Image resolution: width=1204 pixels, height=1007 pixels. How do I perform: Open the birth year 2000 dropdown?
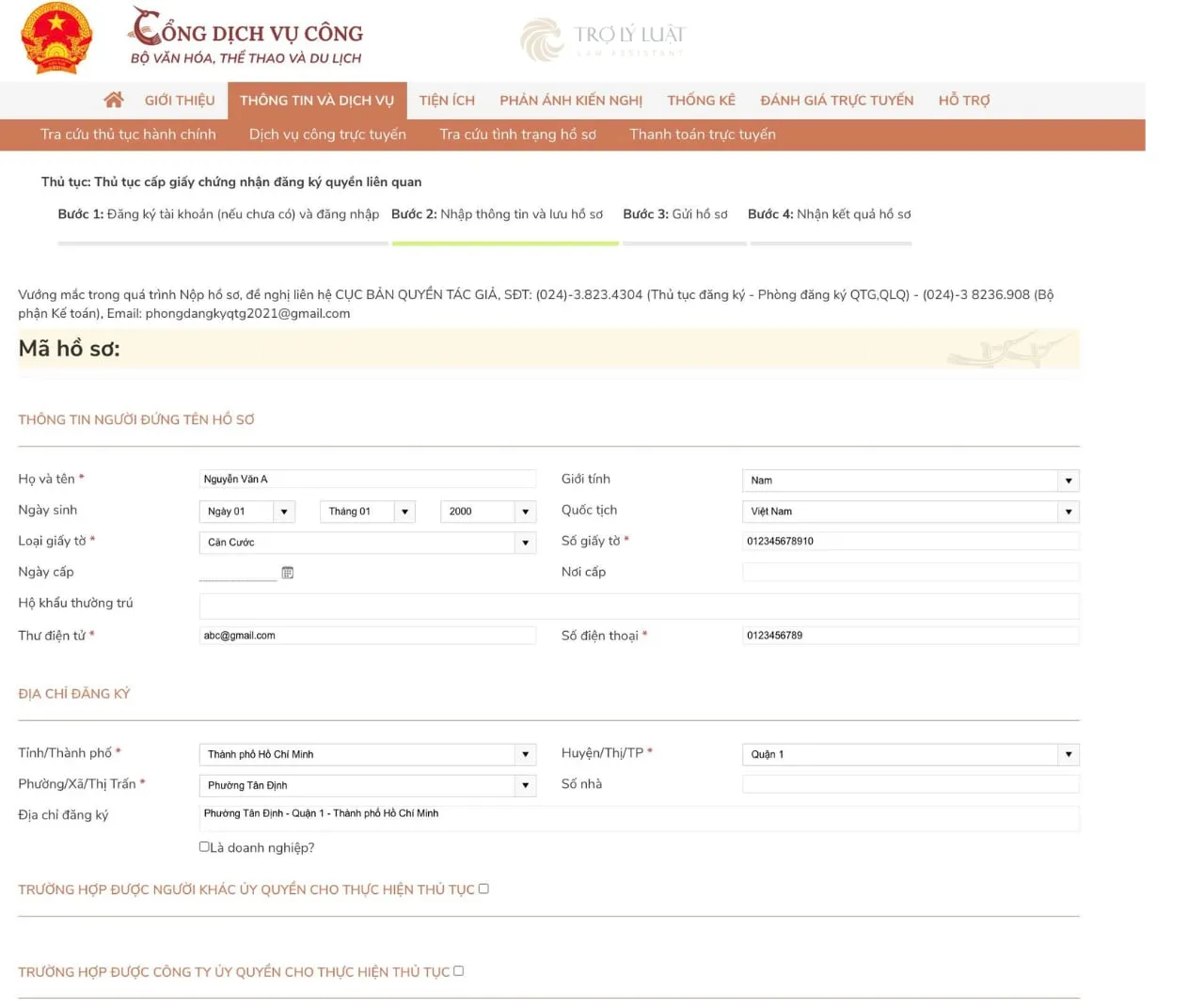tap(487, 511)
